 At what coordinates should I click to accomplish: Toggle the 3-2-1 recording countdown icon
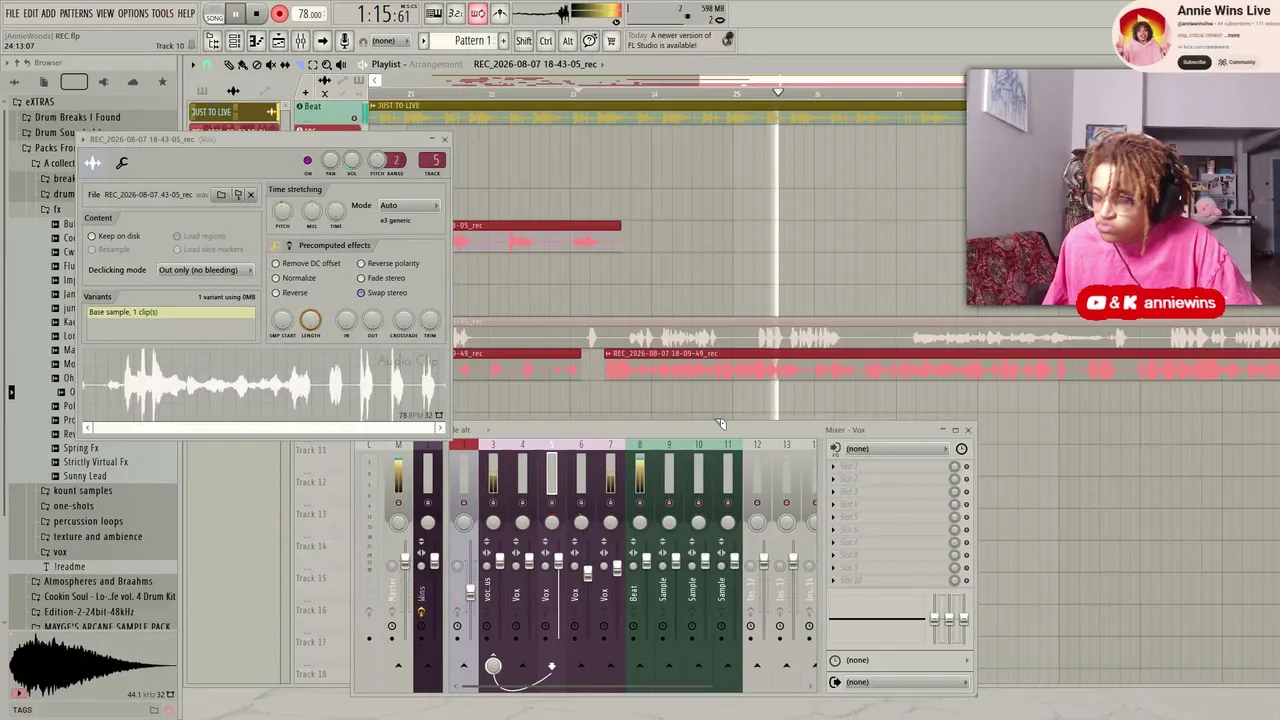point(455,14)
